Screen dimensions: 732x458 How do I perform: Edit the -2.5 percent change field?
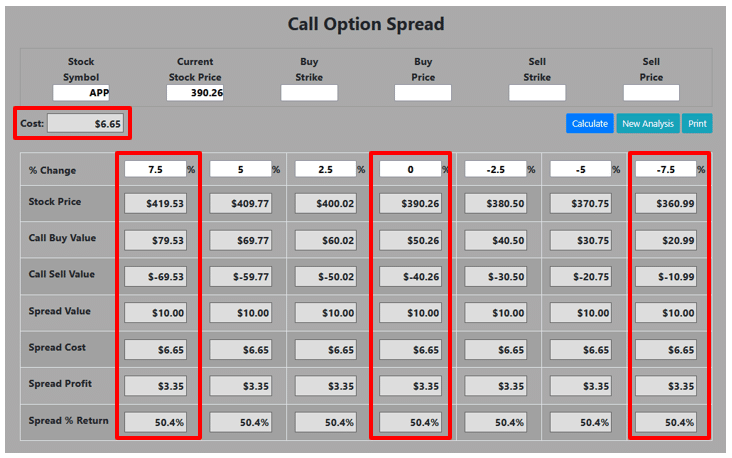(x=495, y=170)
